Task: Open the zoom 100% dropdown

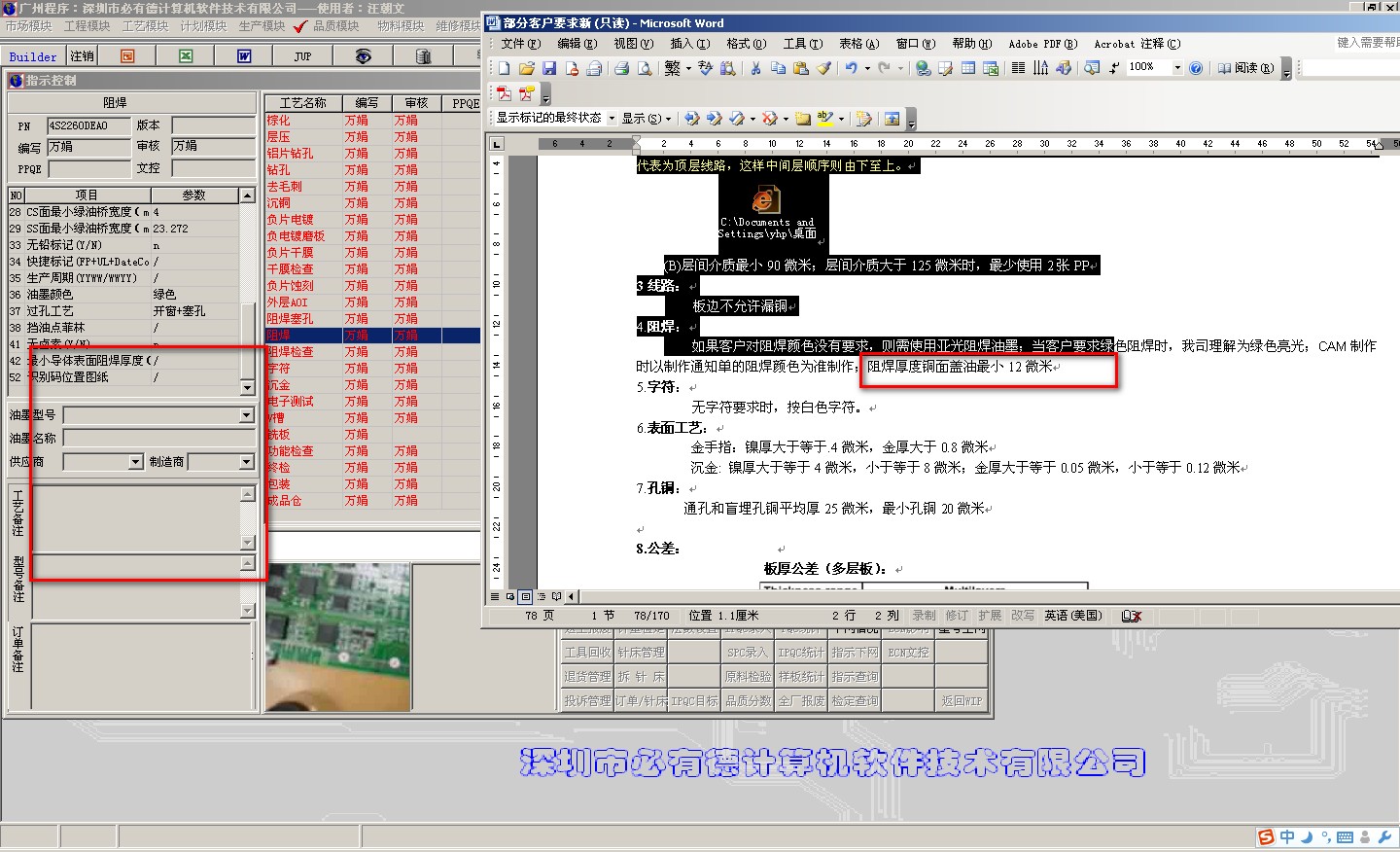Action: pos(1177,68)
